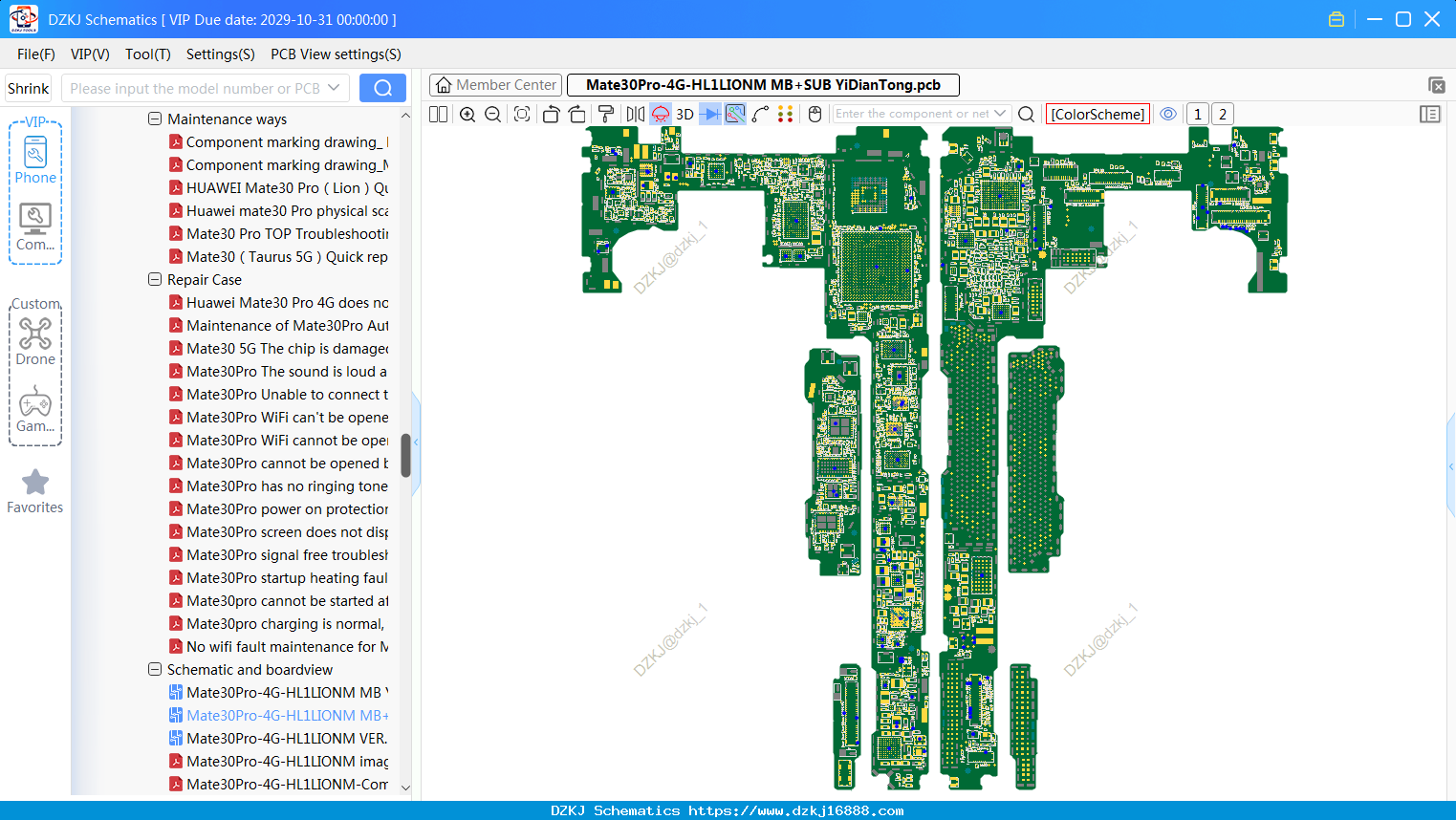Open the component or net dropdown arrow
The width and height of the screenshot is (1456, 820).
[x=1000, y=114]
